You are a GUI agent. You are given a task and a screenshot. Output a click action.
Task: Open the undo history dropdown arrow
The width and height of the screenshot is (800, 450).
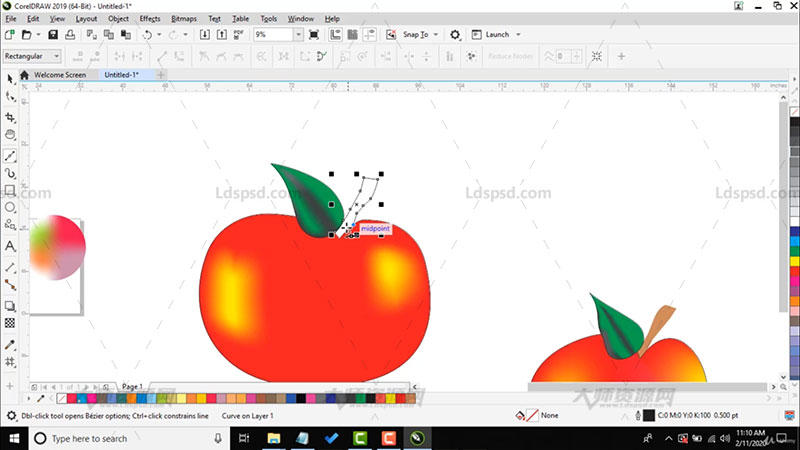pos(159,35)
